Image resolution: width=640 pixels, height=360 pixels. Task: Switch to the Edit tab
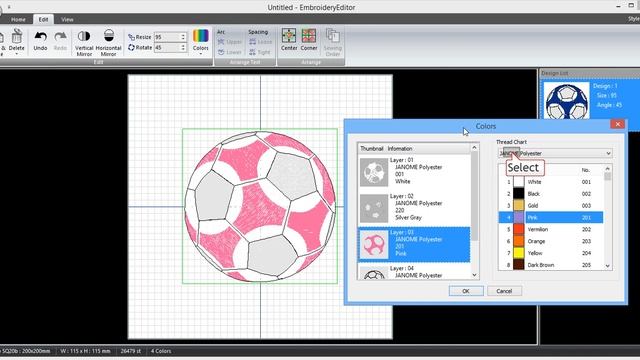tap(43, 19)
